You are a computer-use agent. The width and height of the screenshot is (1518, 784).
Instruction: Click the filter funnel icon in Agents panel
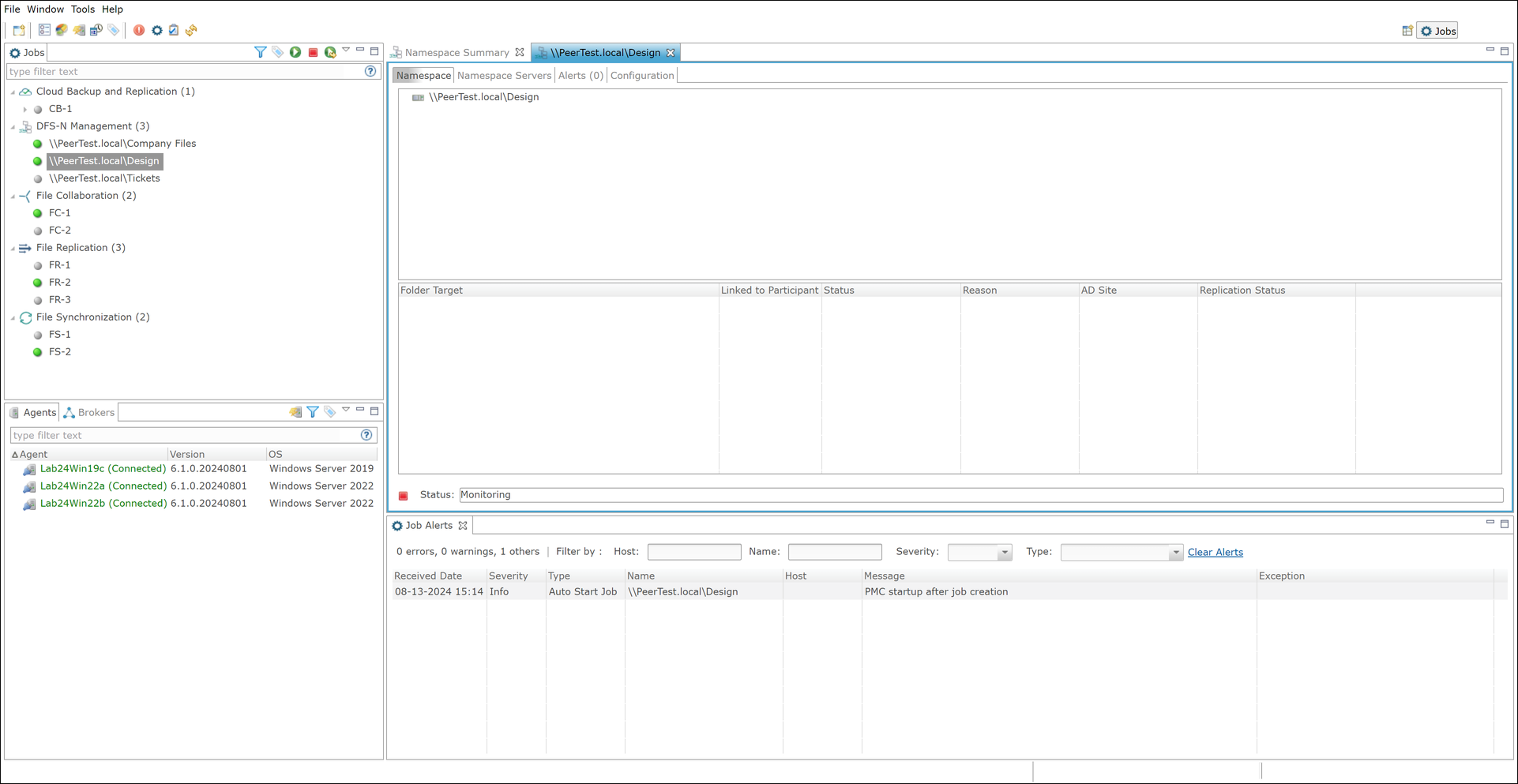coord(313,412)
